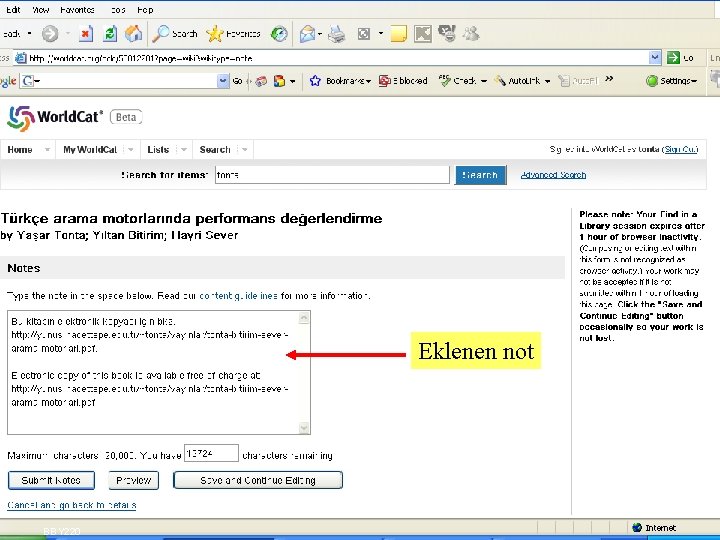This screenshot has height=540, width=720.
Task: Open the My WorldCat dropdown arrow
Action: pos(131,150)
